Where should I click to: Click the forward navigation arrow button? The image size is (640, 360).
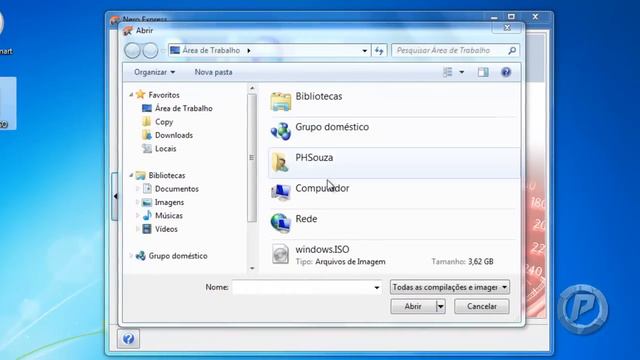click(150, 51)
